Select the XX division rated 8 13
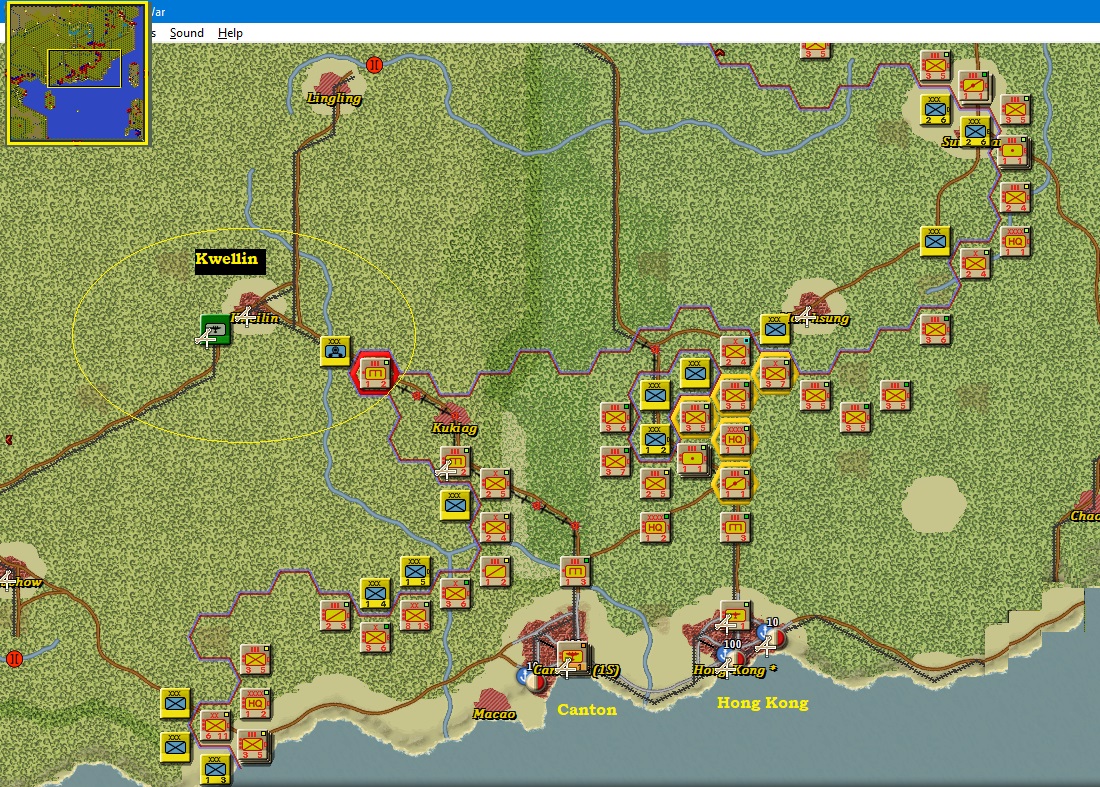Screen dimensions: 1100x787 415,615
